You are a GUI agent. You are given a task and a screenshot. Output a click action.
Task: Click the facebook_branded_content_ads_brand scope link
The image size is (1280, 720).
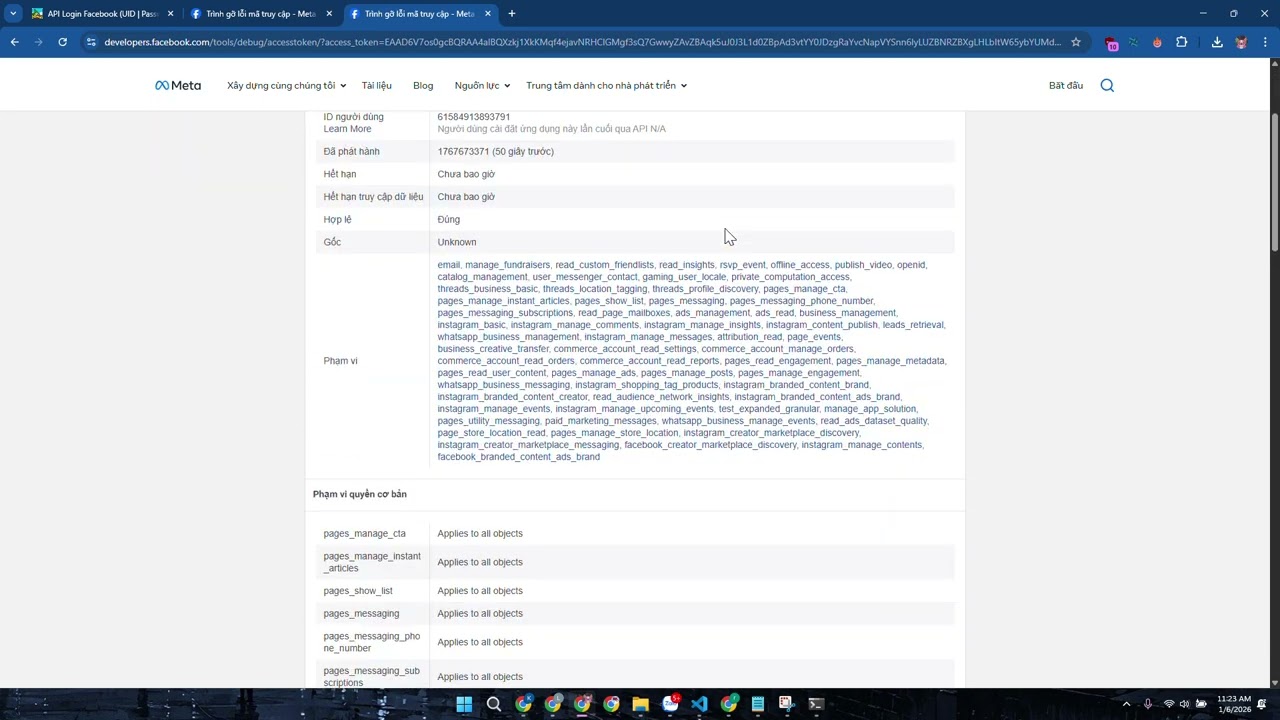518,457
